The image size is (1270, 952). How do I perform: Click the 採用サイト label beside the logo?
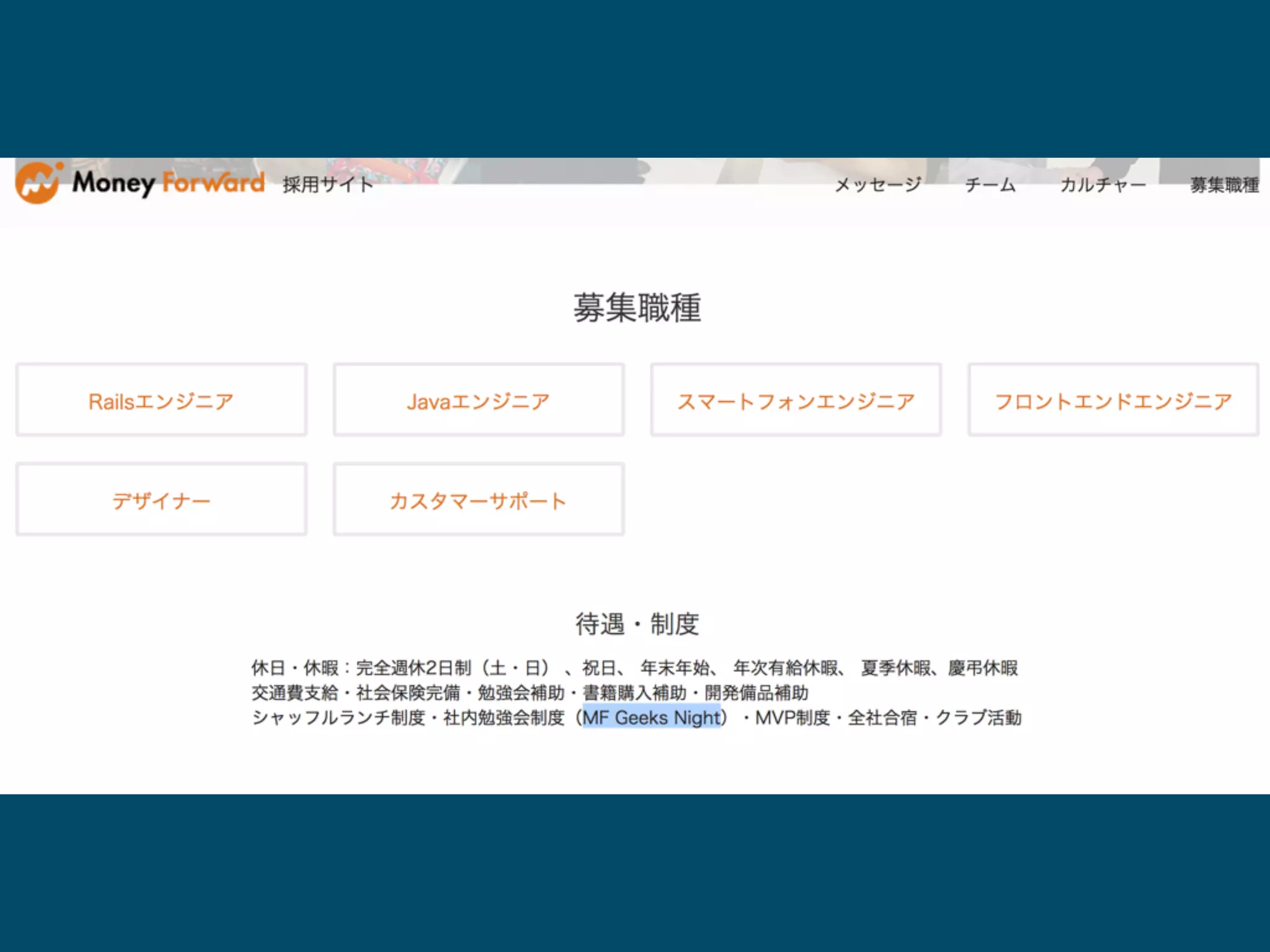(328, 185)
